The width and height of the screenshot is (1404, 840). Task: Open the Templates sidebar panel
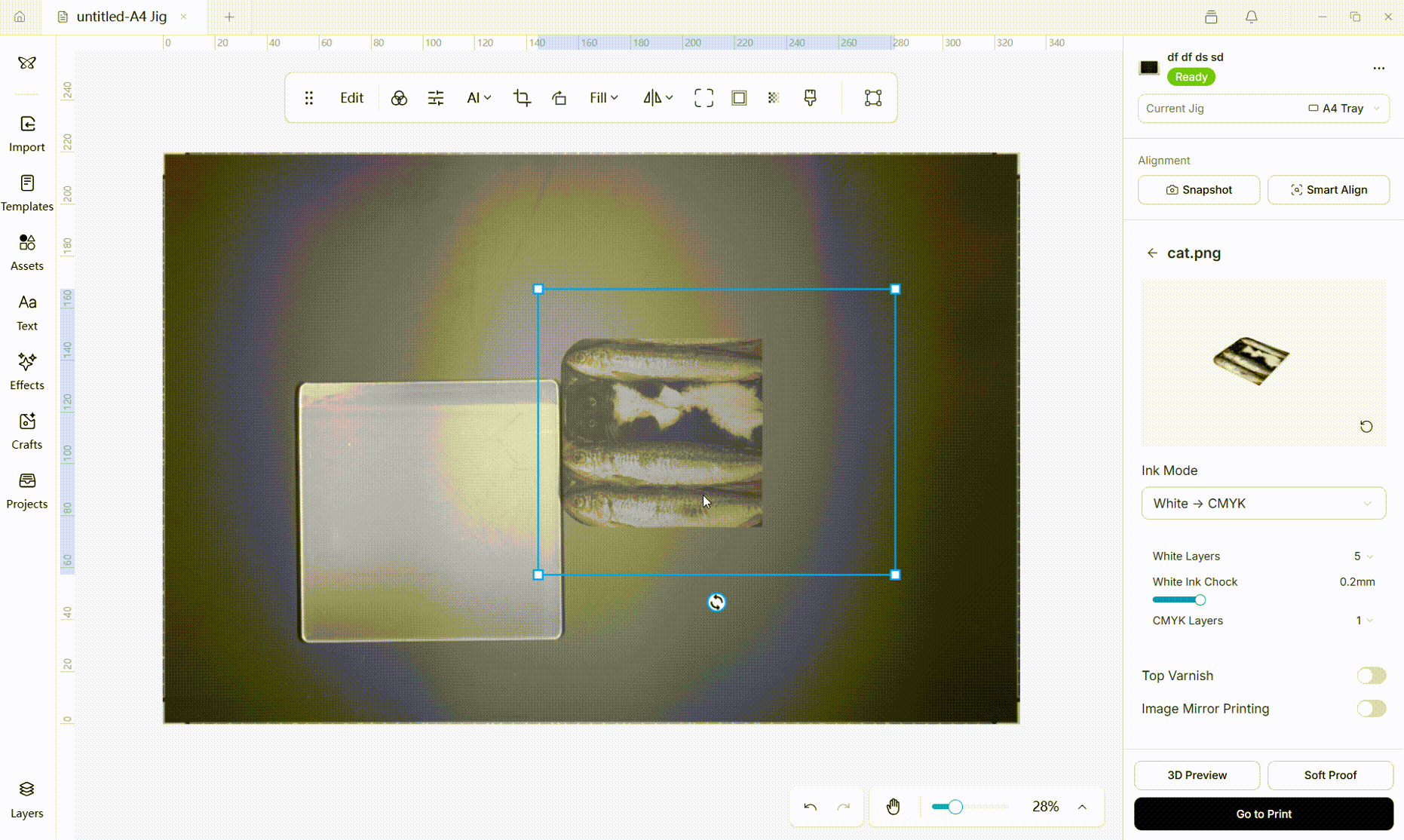(x=27, y=193)
